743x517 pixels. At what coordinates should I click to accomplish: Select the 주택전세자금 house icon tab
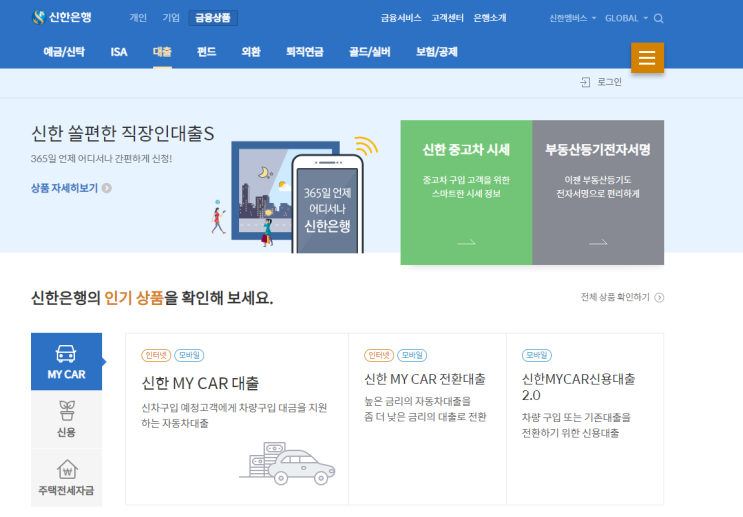coord(66,478)
